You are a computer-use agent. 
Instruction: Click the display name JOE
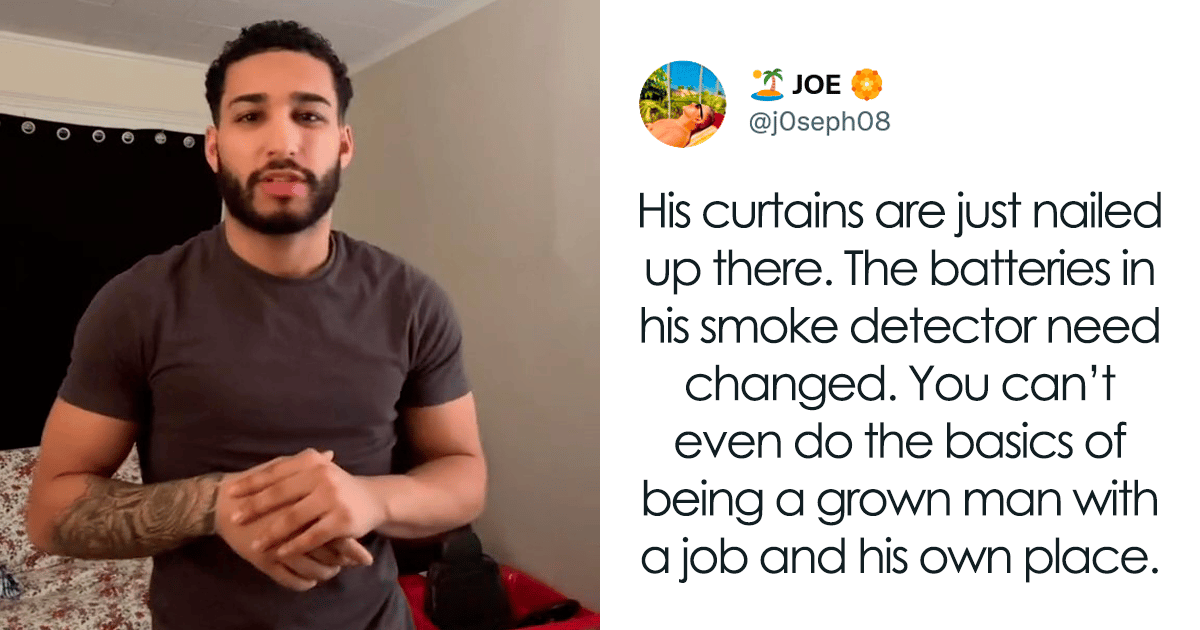click(816, 86)
